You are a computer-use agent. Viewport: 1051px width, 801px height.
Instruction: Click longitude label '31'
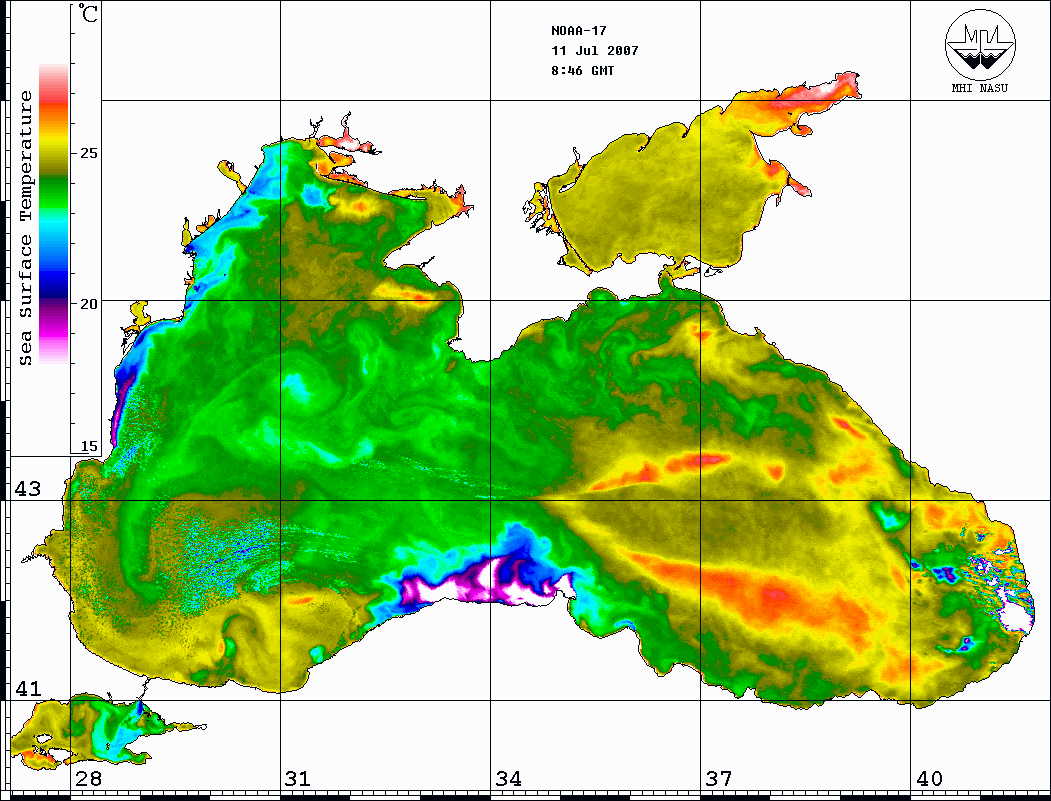tap(298, 779)
